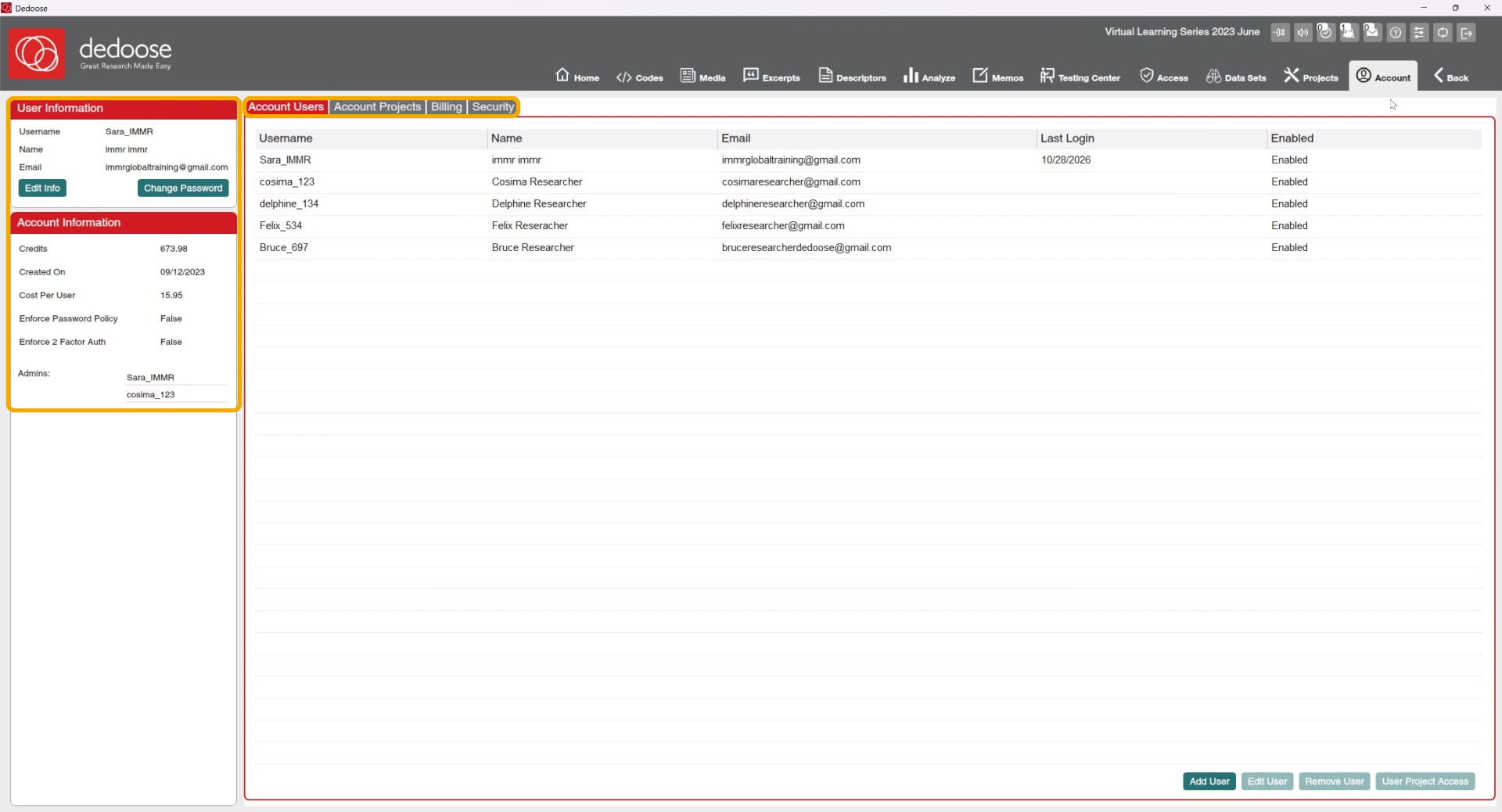Click the Add User button

click(1209, 781)
